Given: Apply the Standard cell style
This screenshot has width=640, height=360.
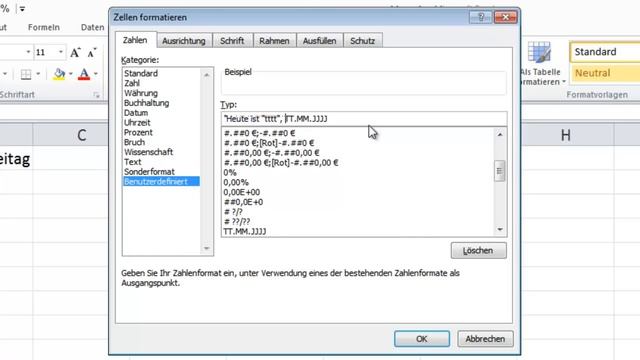Looking at the screenshot, I should [605, 52].
